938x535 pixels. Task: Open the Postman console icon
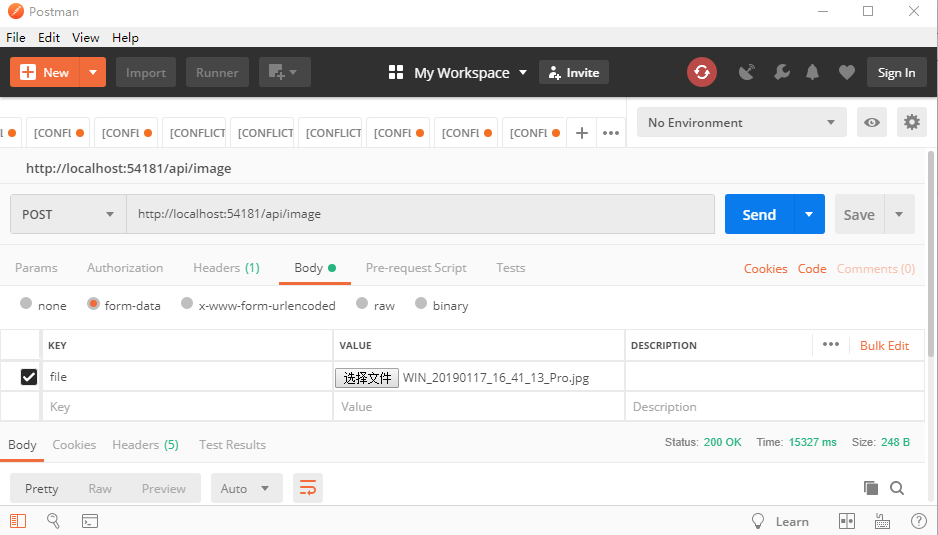pos(90,521)
